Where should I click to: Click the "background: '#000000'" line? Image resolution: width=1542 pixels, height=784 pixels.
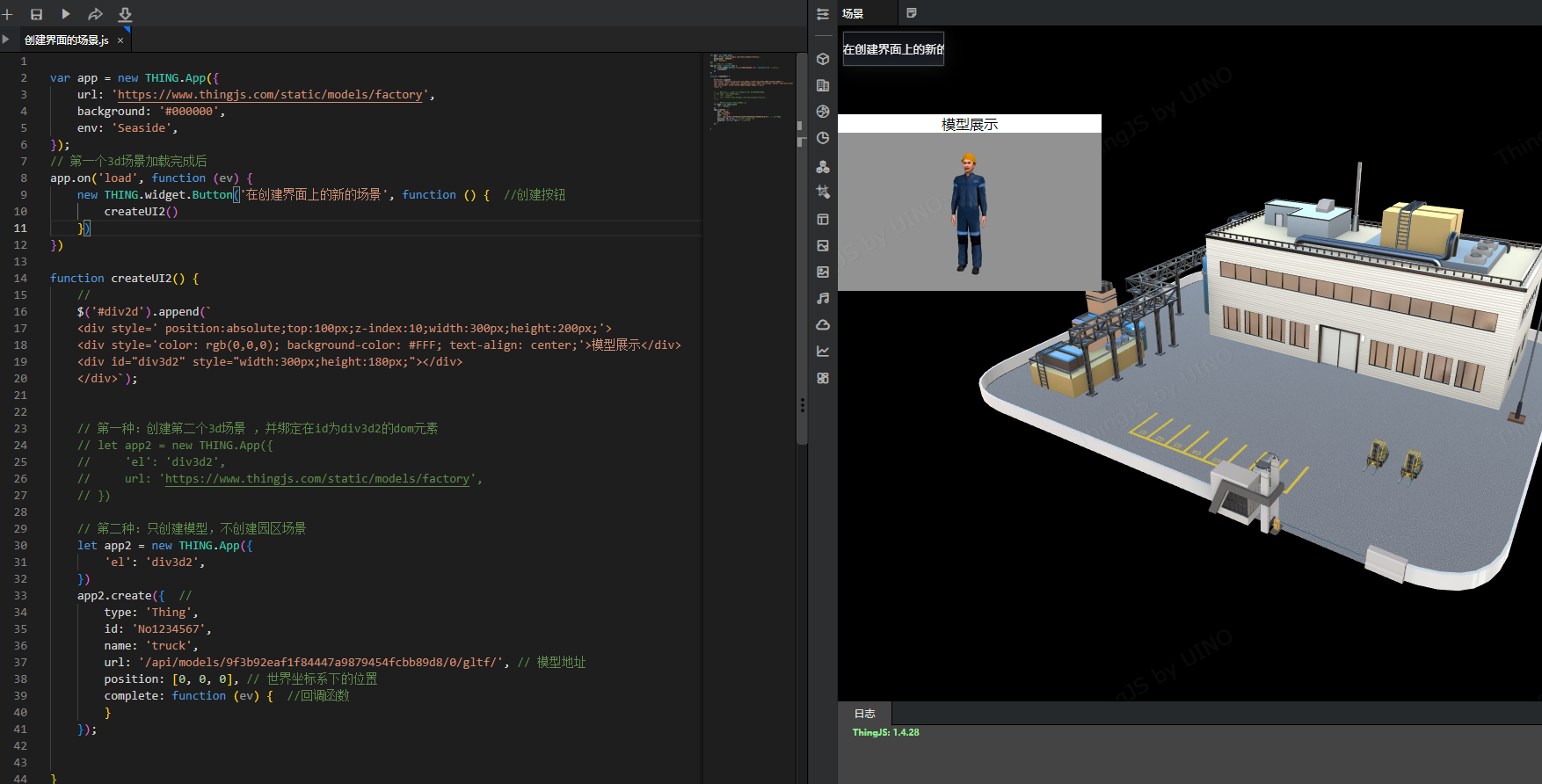point(151,112)
